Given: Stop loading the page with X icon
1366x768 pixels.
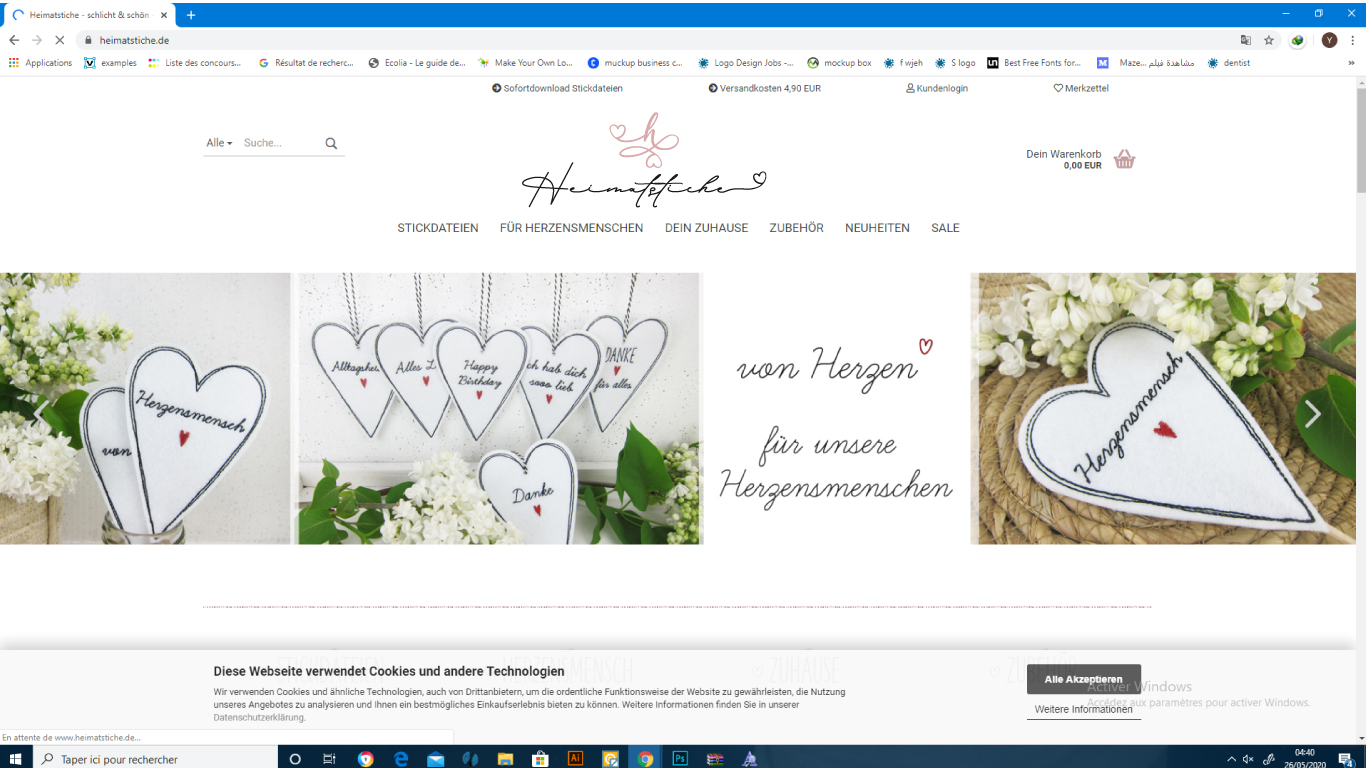Looking at the screenshot, I should [x=60, y=40].
